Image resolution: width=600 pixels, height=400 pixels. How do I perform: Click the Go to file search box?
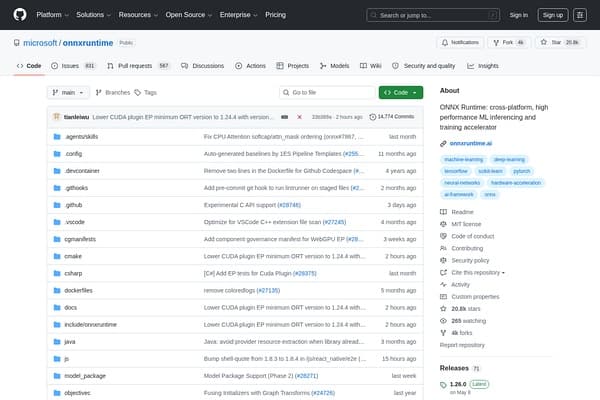(327, 93)
